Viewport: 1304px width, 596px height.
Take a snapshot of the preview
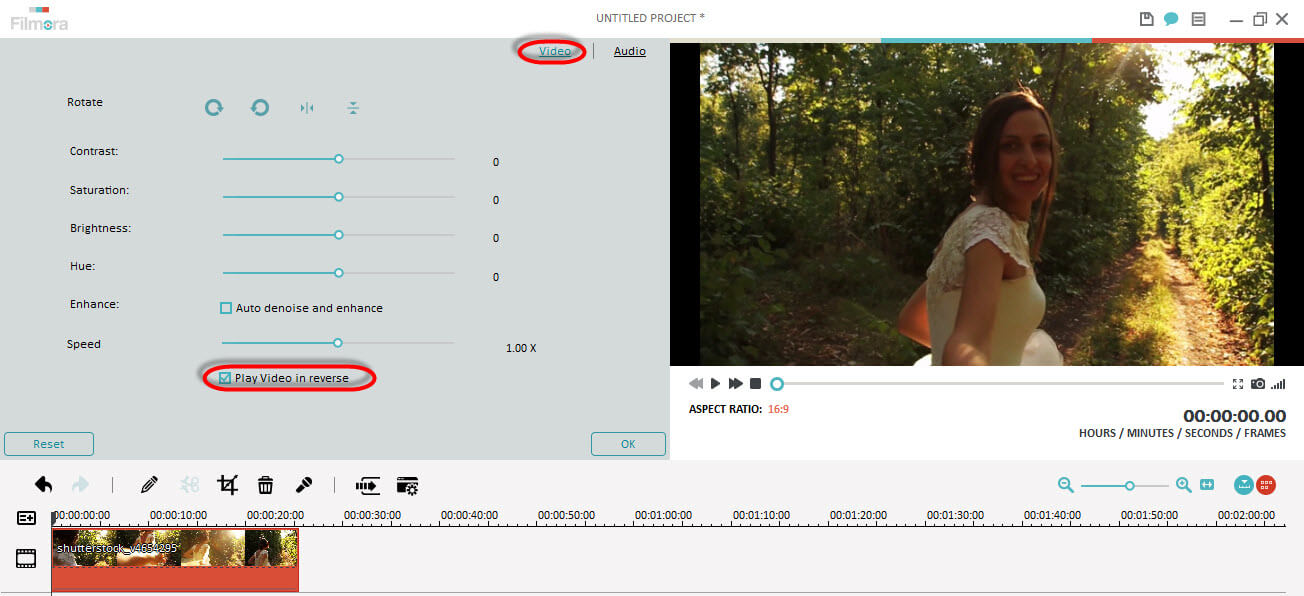click(1258, 384)
